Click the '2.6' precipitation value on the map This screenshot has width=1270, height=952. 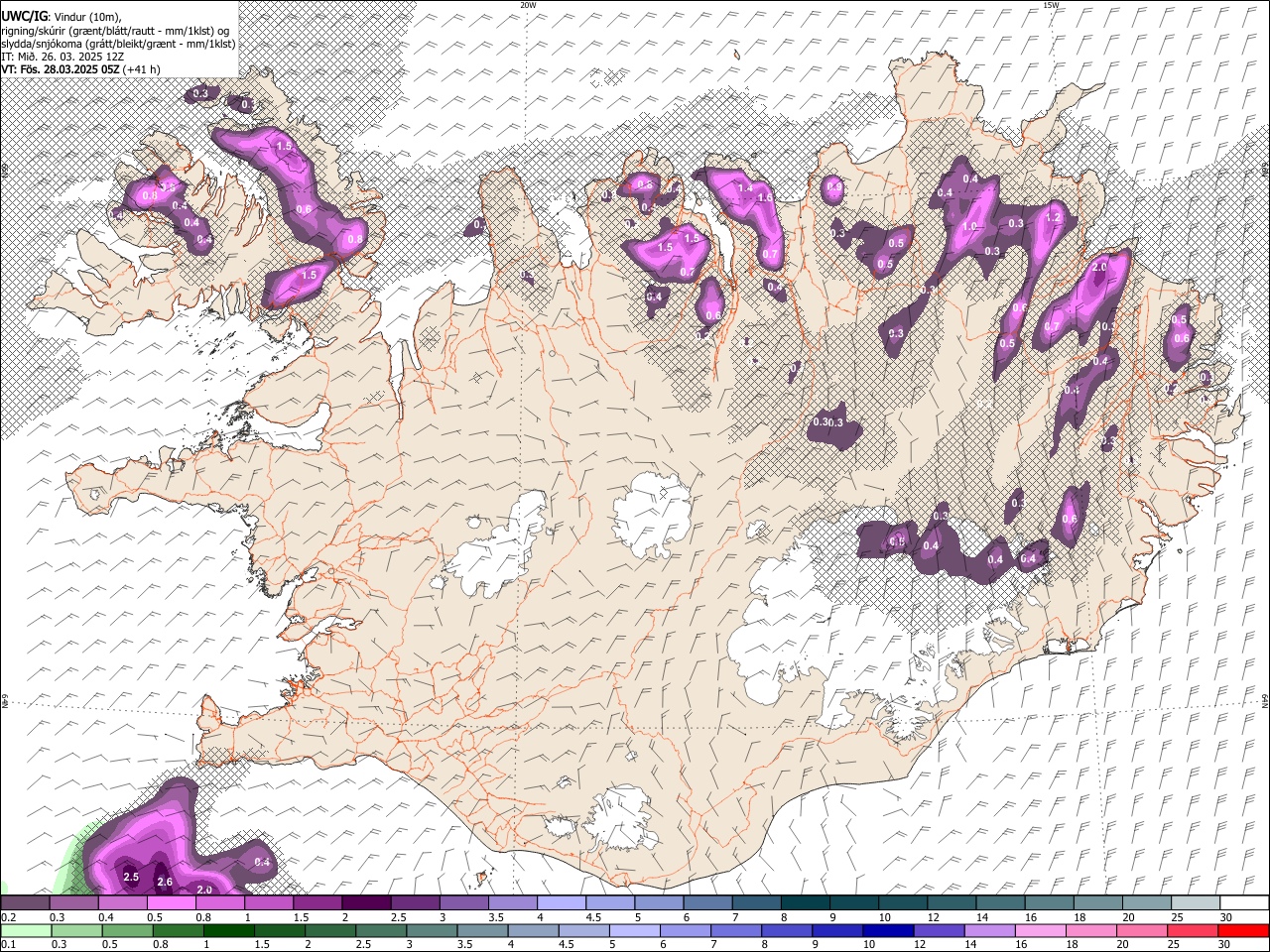pos(166,883)
